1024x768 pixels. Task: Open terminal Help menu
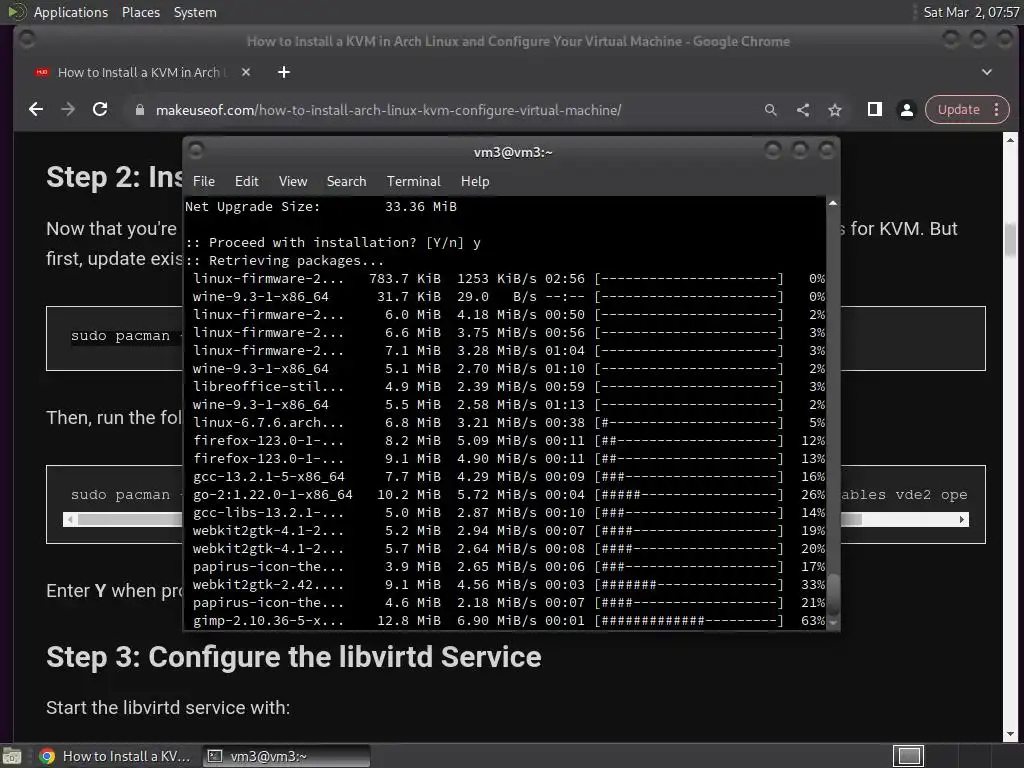point(475,181)
